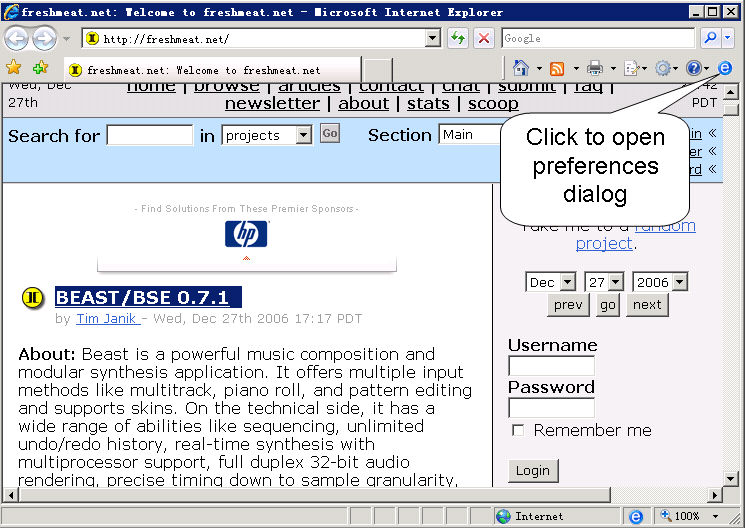The width and height of the screenshot is (745, 528).
Task: Stop loading with the red X icon
Action: point(484,38)
